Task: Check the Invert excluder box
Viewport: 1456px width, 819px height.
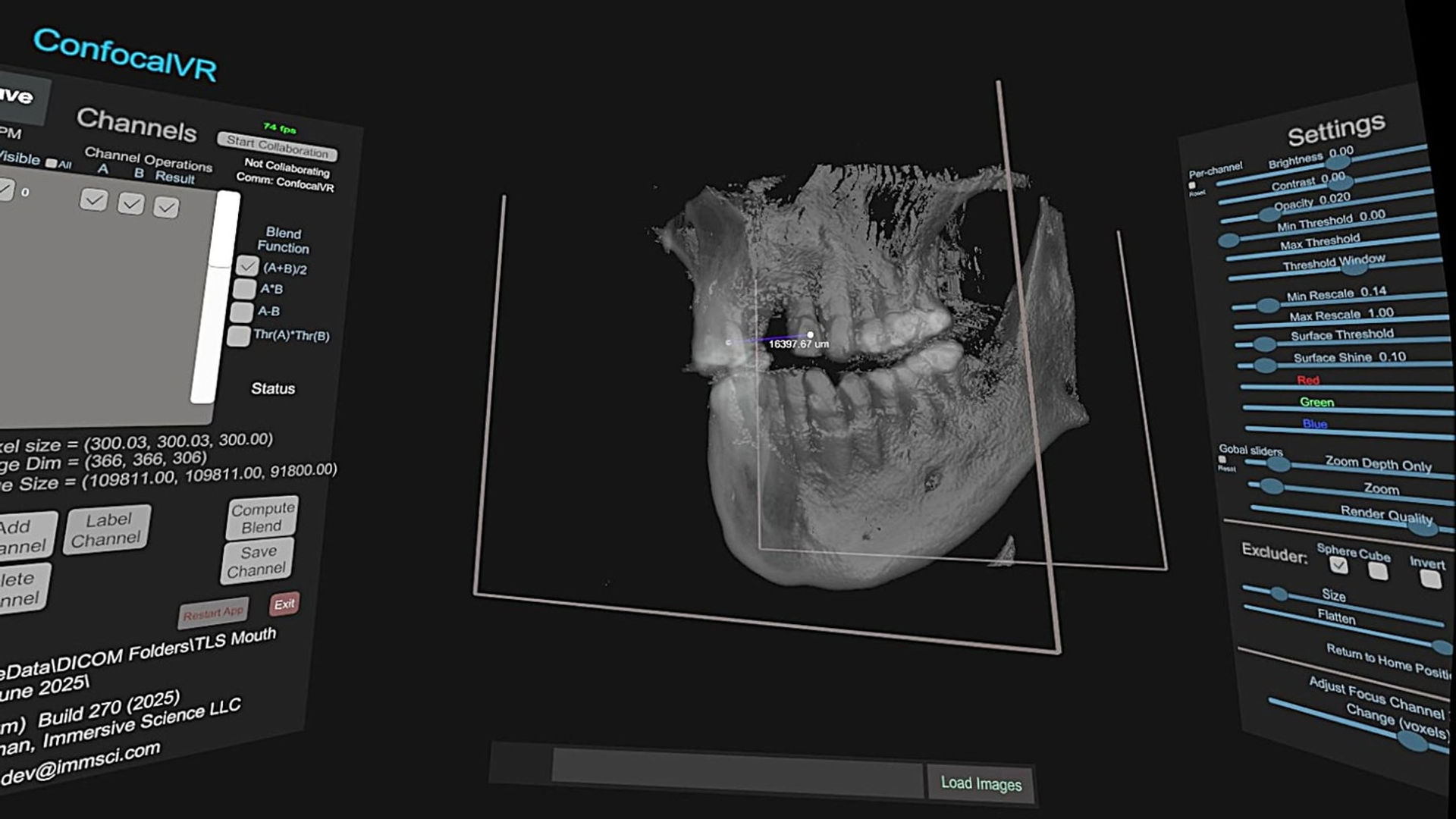Action: pos(1430,579)
